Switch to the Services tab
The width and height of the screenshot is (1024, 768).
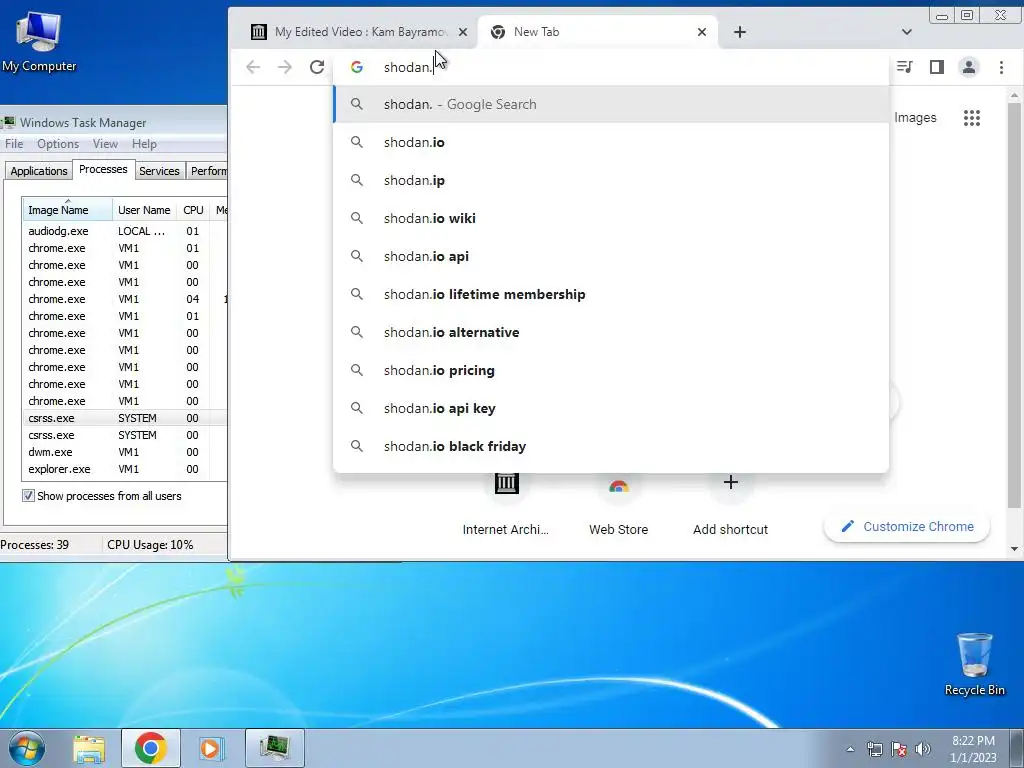click(x=159, y=170)
